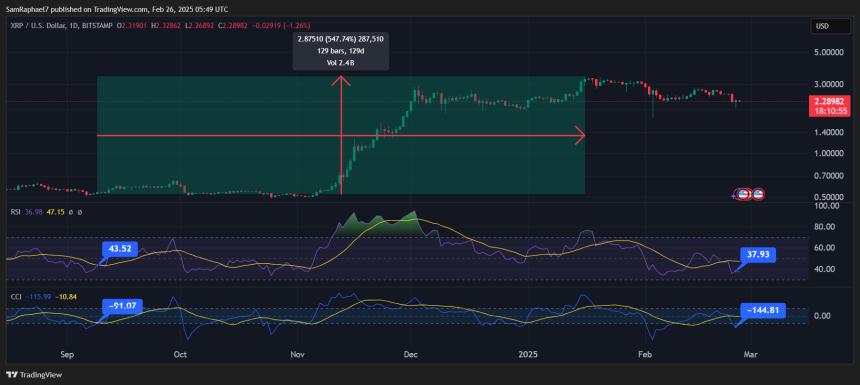Click the 1.40000 price axis label
This screenshot has width=860, height=385.
[828, 132]
